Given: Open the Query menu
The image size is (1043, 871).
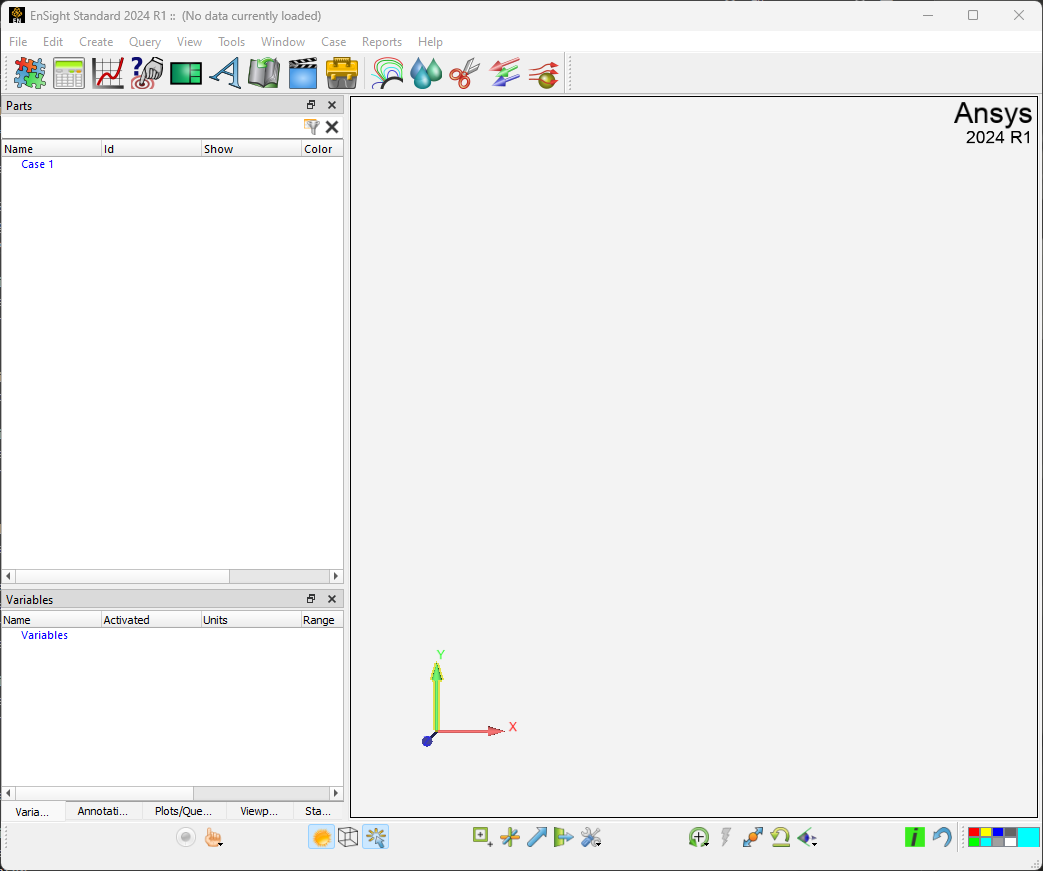Looking at the screenshot, I should tap(144, 41).
